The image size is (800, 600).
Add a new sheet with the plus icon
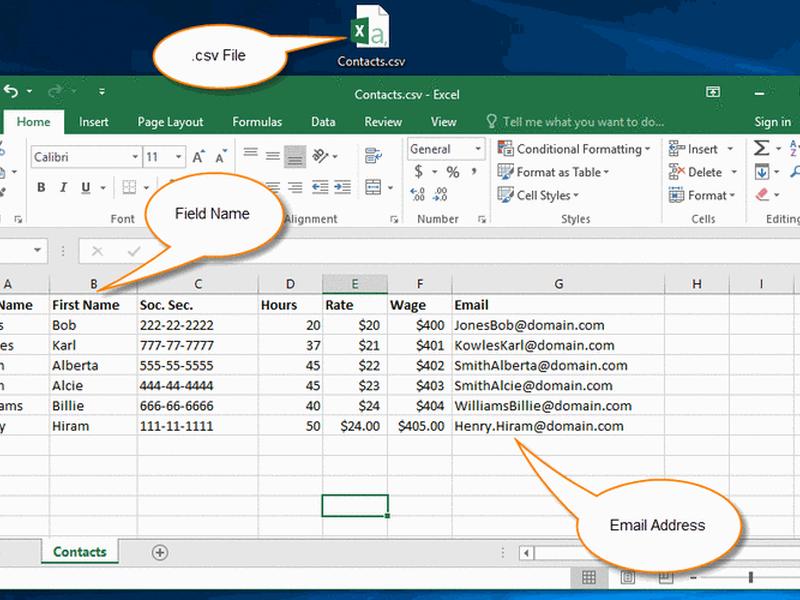(160, 553)
